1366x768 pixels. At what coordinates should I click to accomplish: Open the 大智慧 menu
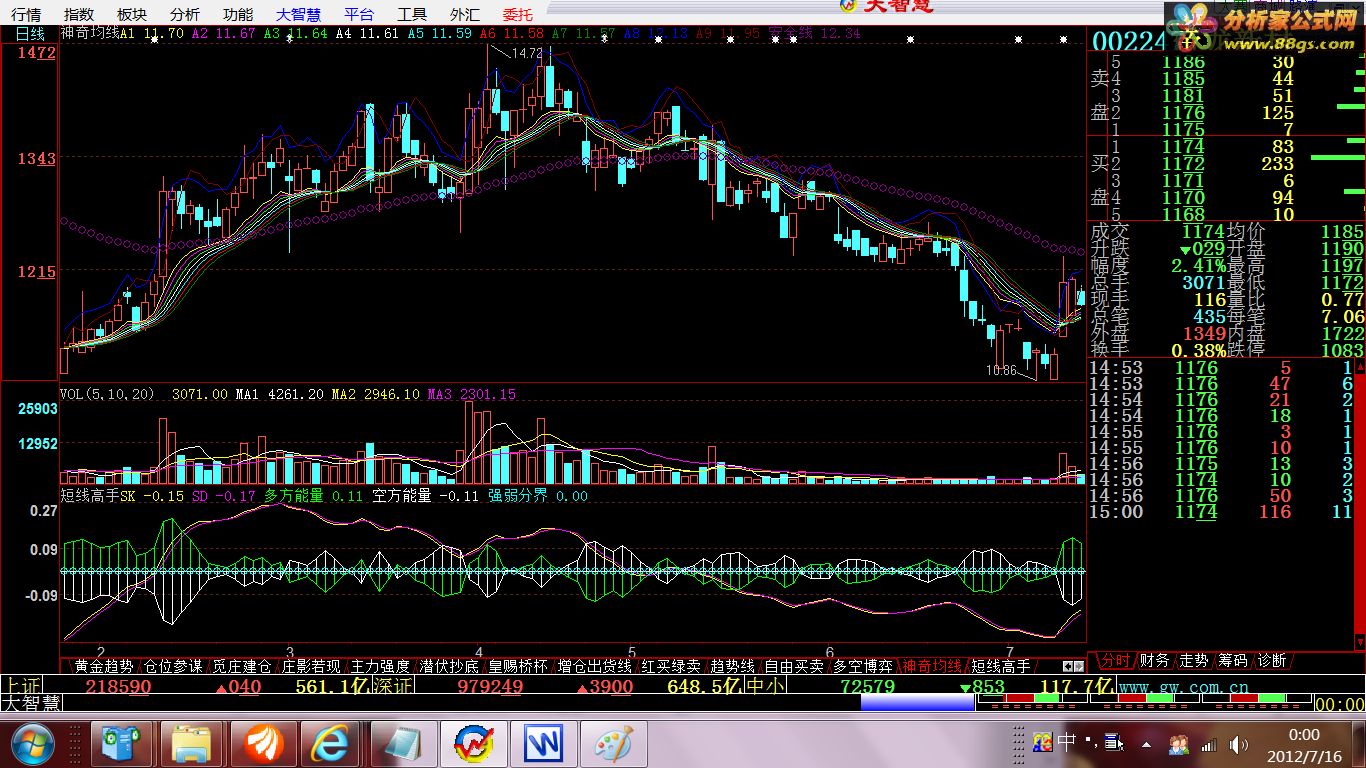pyautogui.click(x=299, y=14)
